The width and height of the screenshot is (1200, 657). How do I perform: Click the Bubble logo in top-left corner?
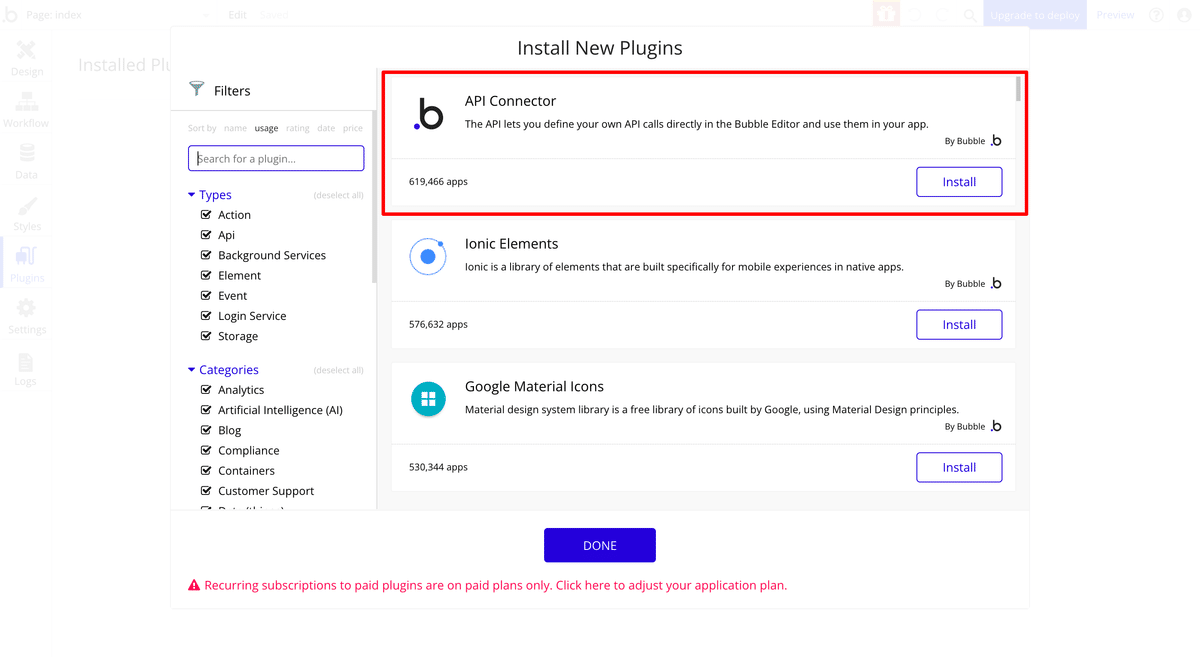point(10,15)
